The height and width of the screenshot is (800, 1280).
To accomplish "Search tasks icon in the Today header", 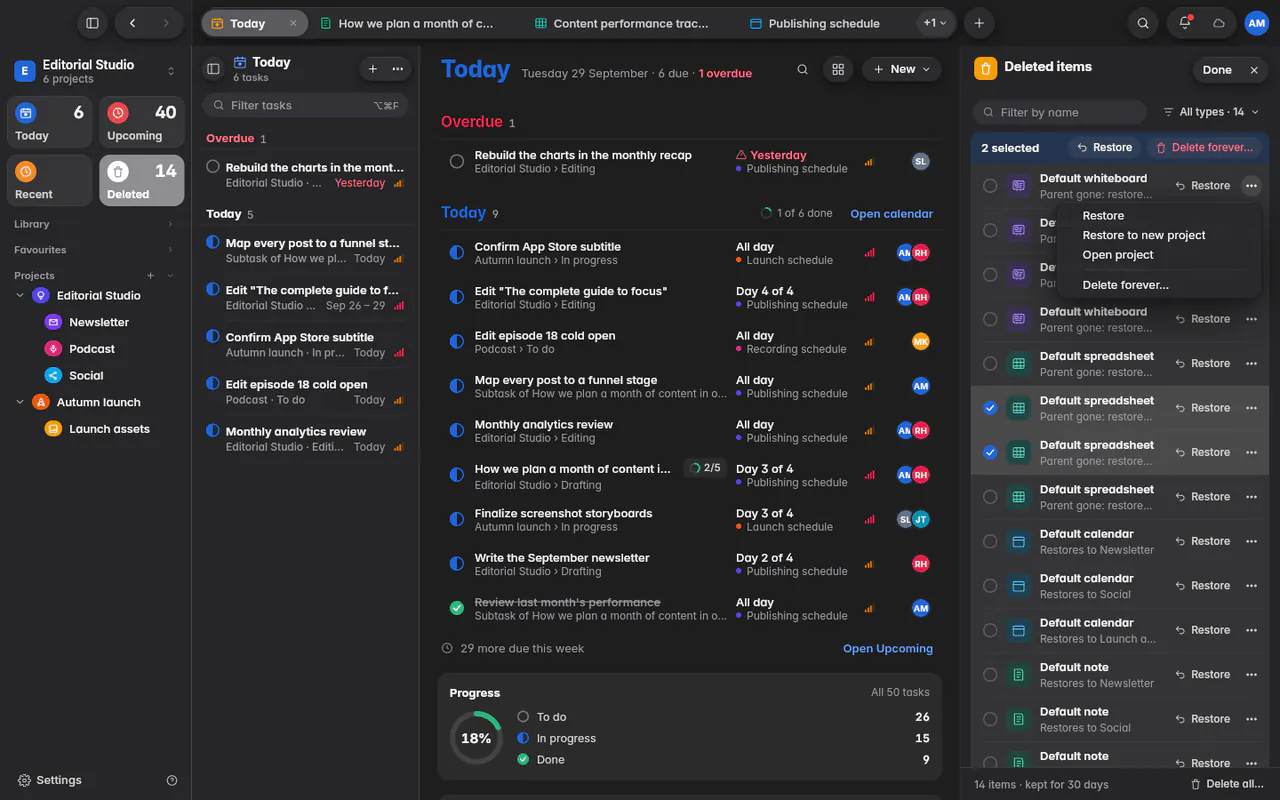I will click(x=802, y=69).
